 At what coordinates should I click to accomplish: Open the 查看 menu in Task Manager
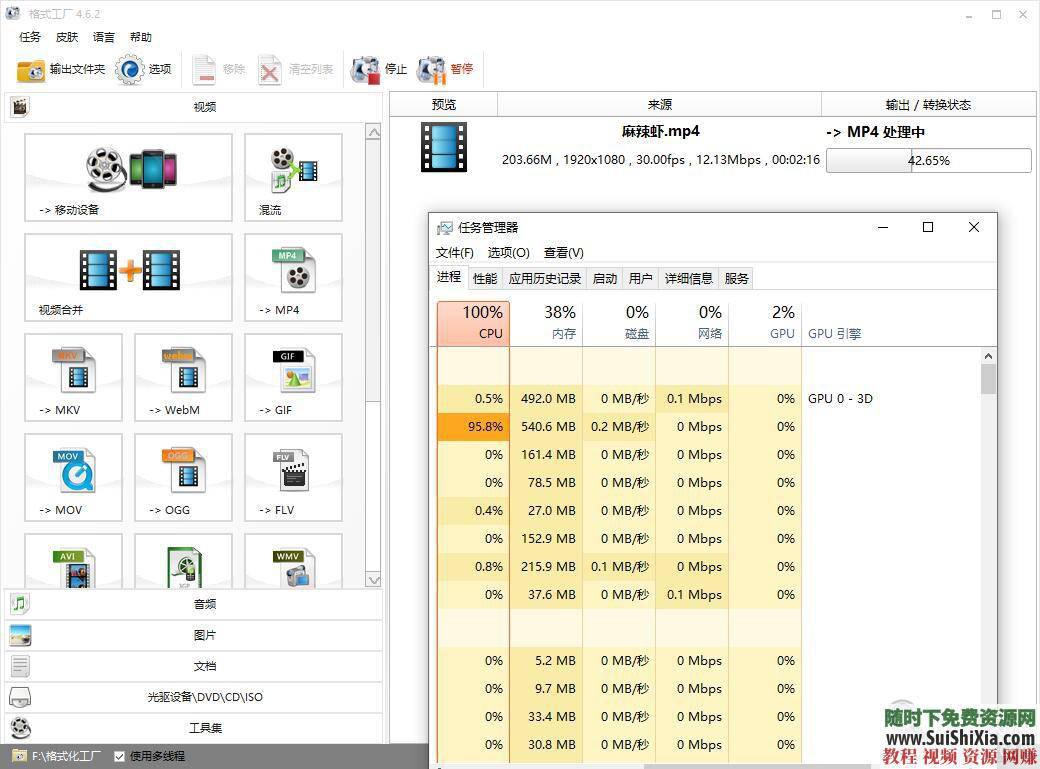click(x=562, y=252)
